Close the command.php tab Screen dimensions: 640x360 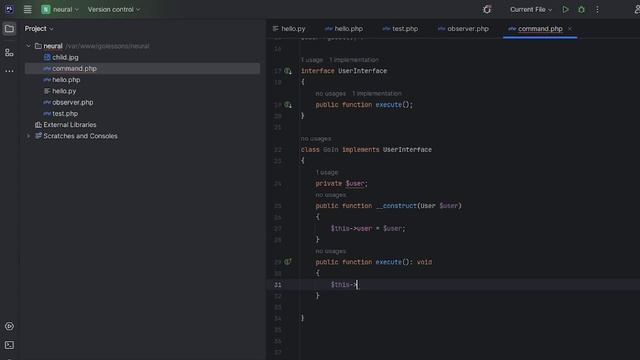570,29
